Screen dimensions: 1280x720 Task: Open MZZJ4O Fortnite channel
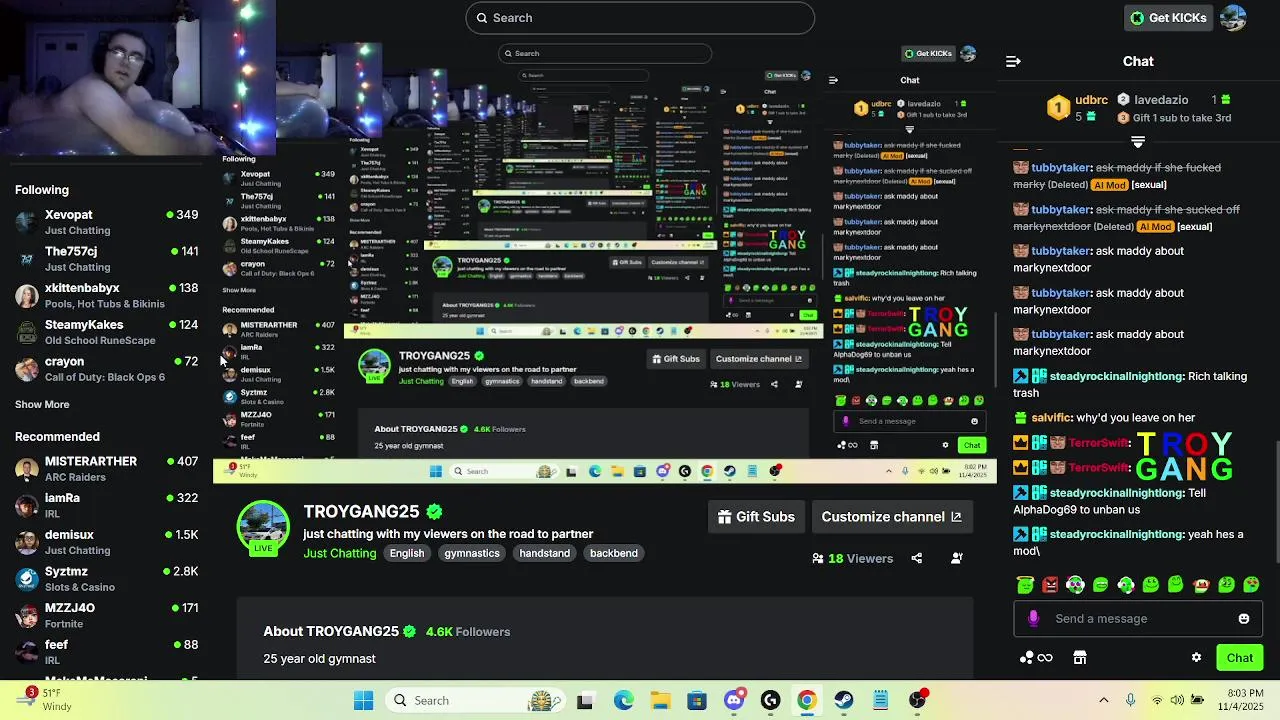pyautogui.click(x=106, y=615)
